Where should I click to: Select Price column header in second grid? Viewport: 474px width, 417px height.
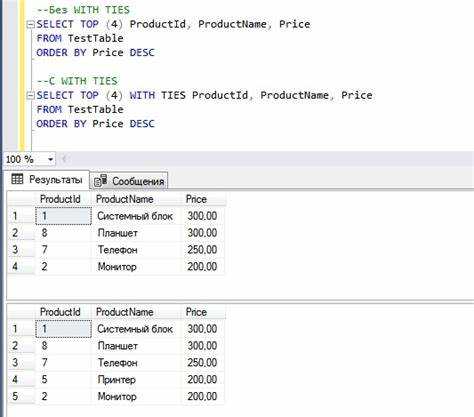click(203, 312)
